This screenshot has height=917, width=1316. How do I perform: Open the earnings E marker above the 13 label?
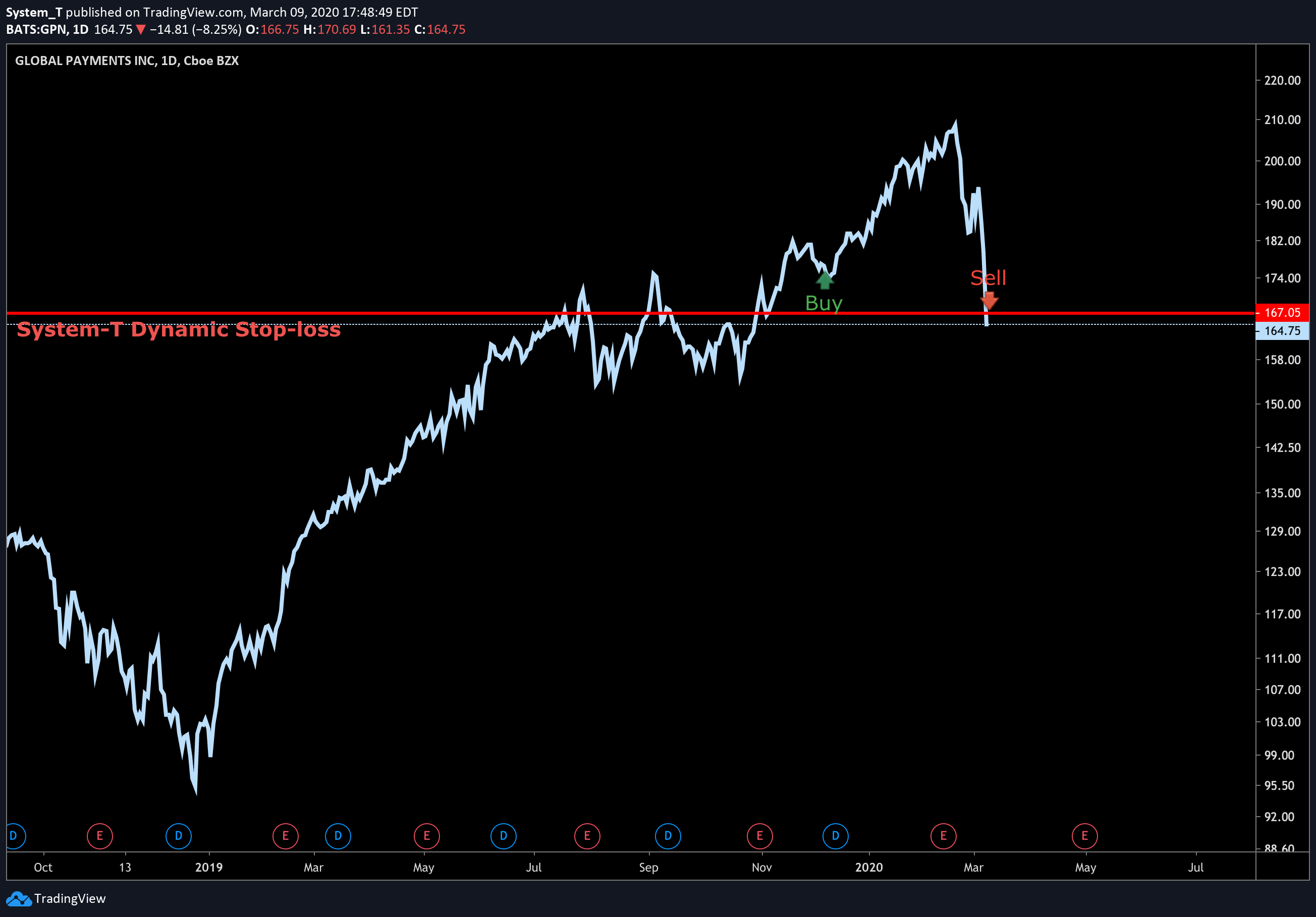click(100, 836)
